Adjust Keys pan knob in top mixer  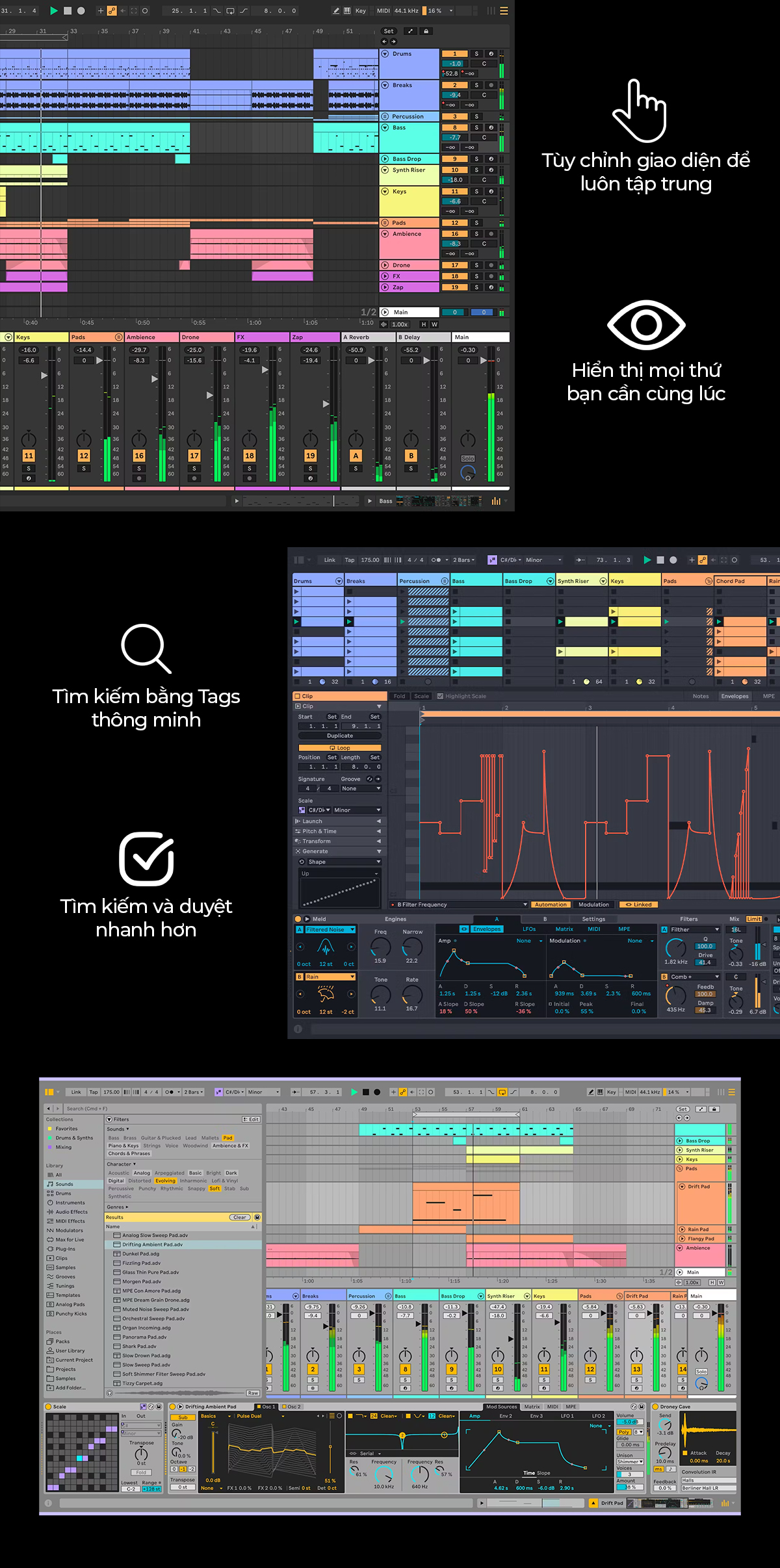coord(29,439)
